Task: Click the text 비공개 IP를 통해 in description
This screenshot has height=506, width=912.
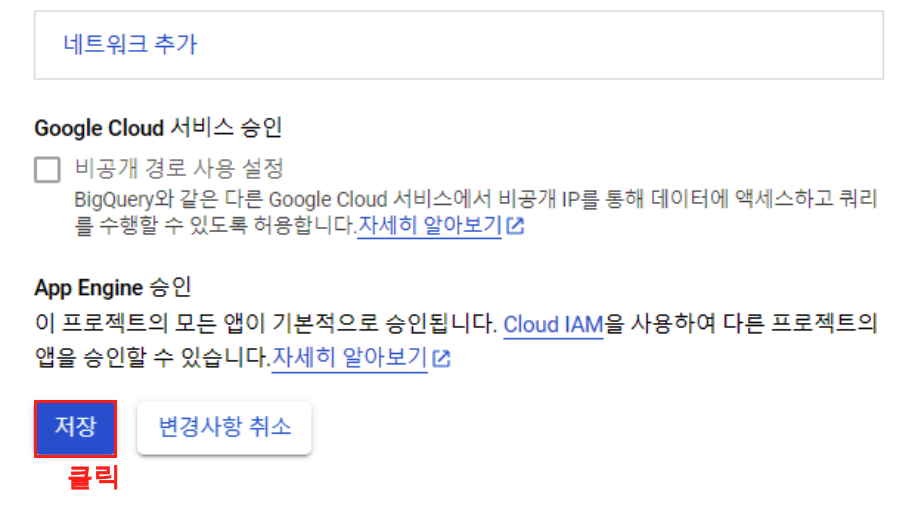Action: 572,199
